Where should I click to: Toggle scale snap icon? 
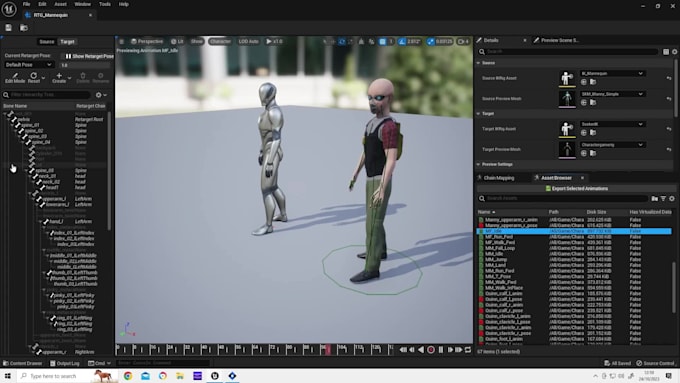pos(430,42)
